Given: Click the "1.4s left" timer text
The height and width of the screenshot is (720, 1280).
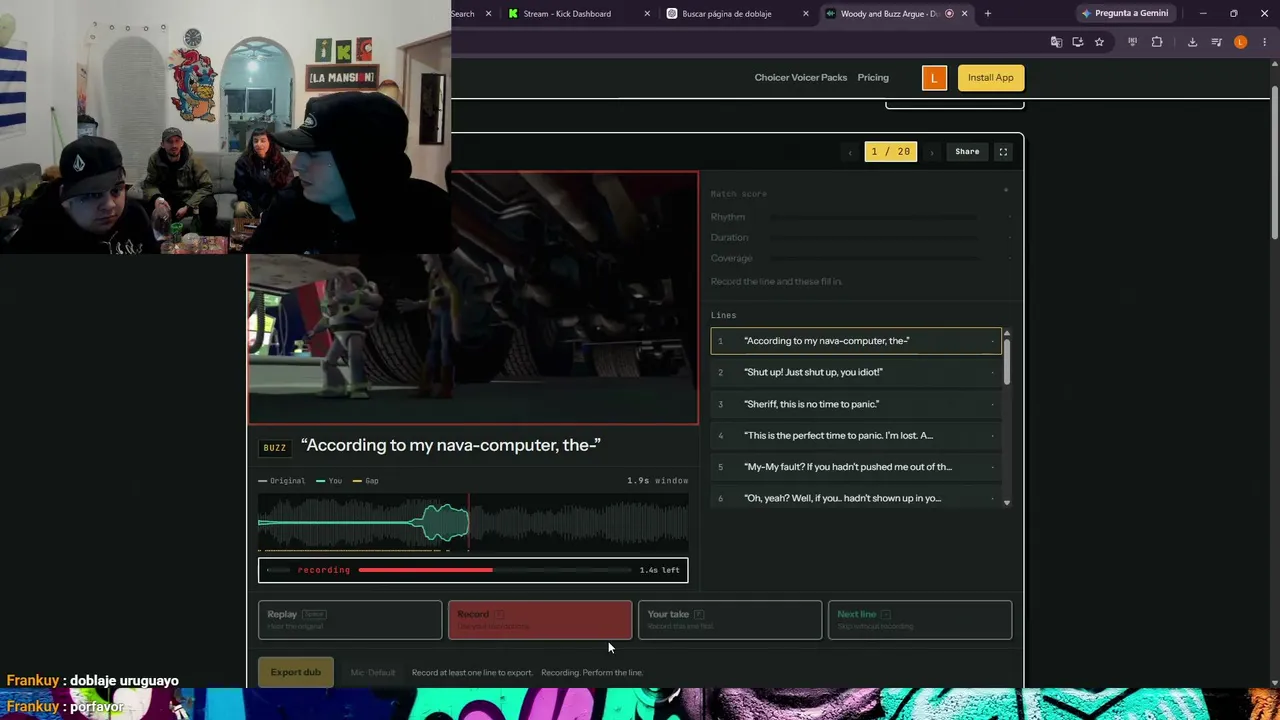Looking at the screenshot, I should coord(659,570).
